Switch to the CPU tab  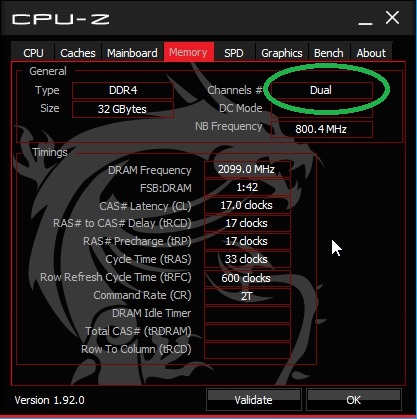point(33,53)
